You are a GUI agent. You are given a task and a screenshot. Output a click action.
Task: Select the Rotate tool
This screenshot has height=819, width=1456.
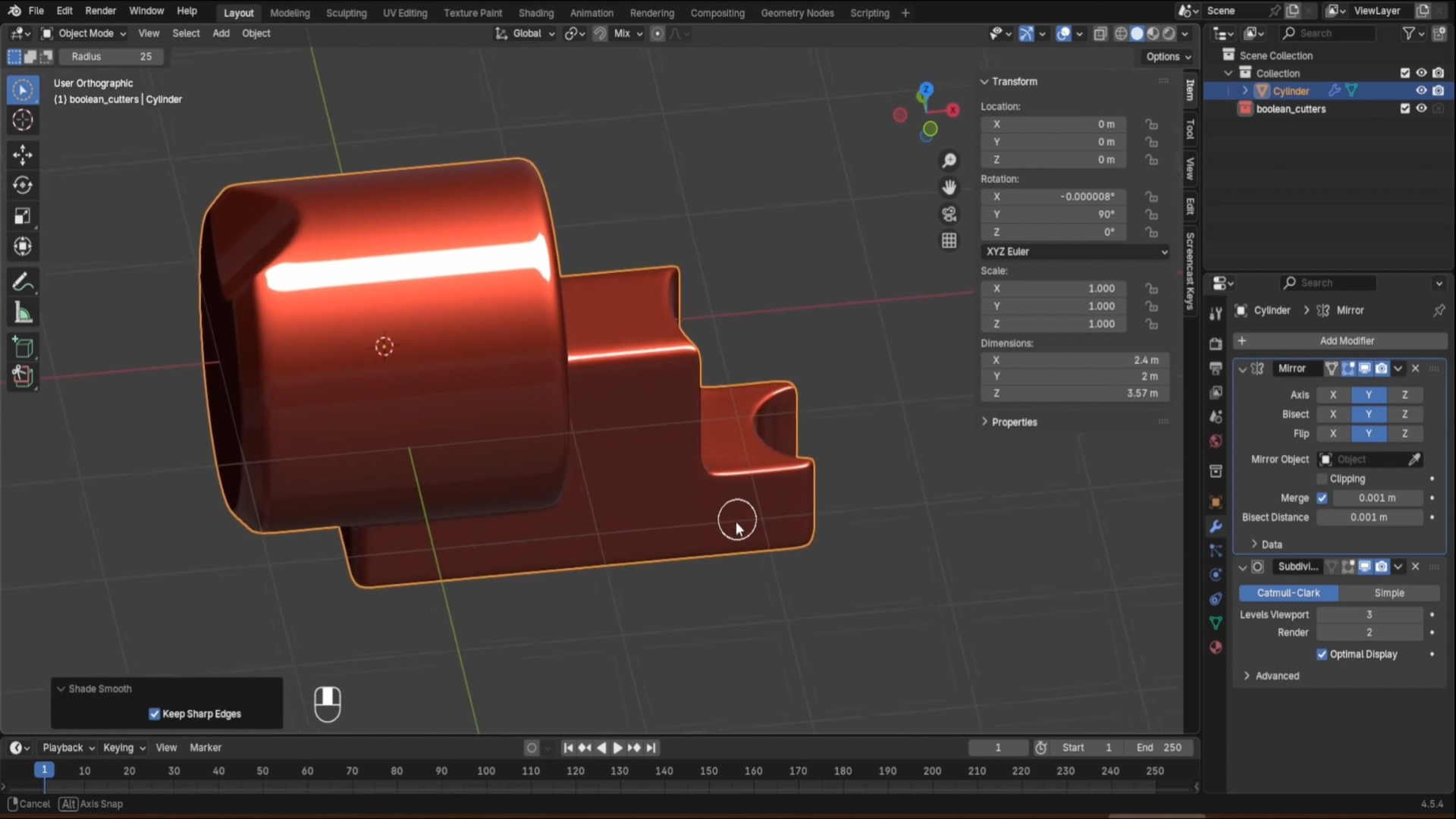click(22, 185)
